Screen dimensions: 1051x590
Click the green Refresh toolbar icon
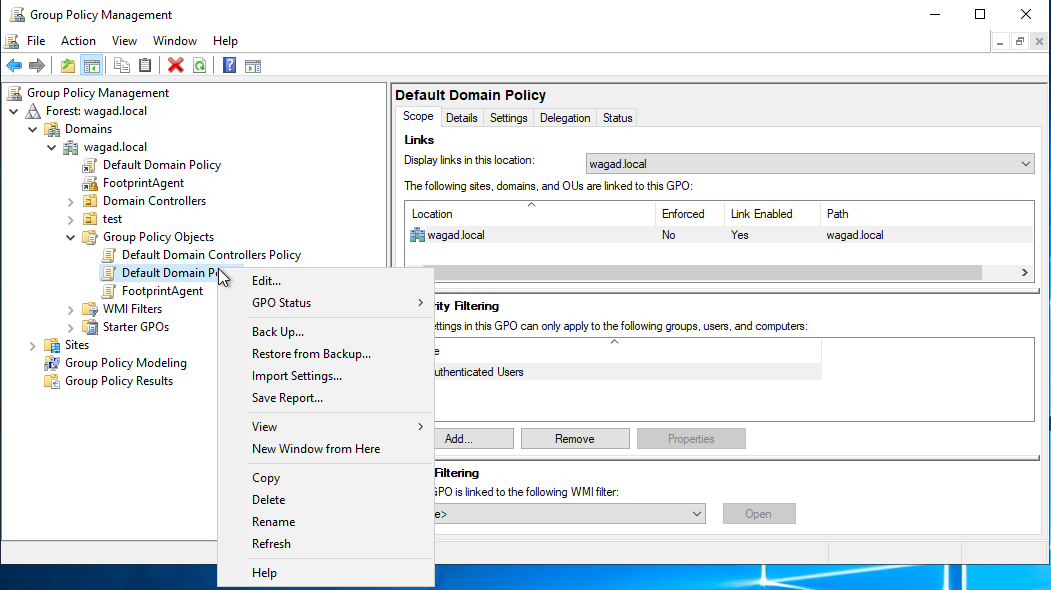click(x=199, y=66)
